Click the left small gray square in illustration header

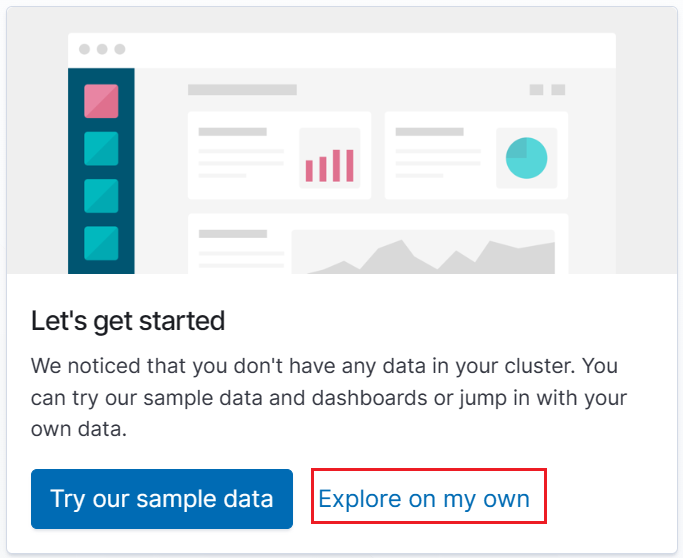pos(536,90)
